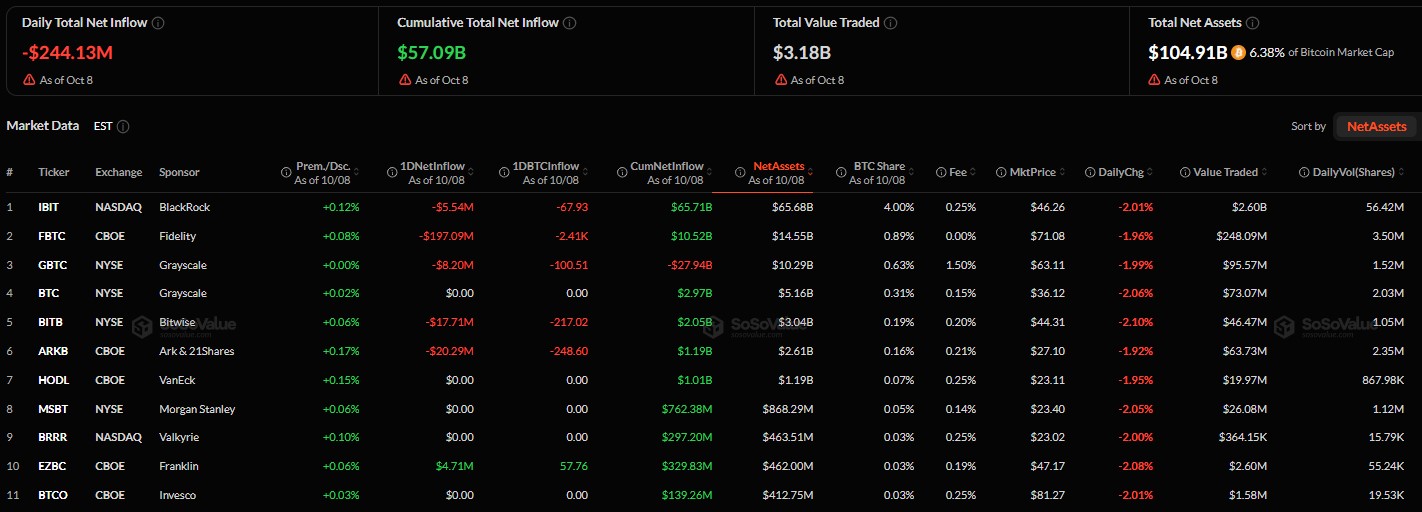Click the -$27.94B cumulative inflow value
The height and width of the screenshot is (512, 1422).
click(690, 265)
